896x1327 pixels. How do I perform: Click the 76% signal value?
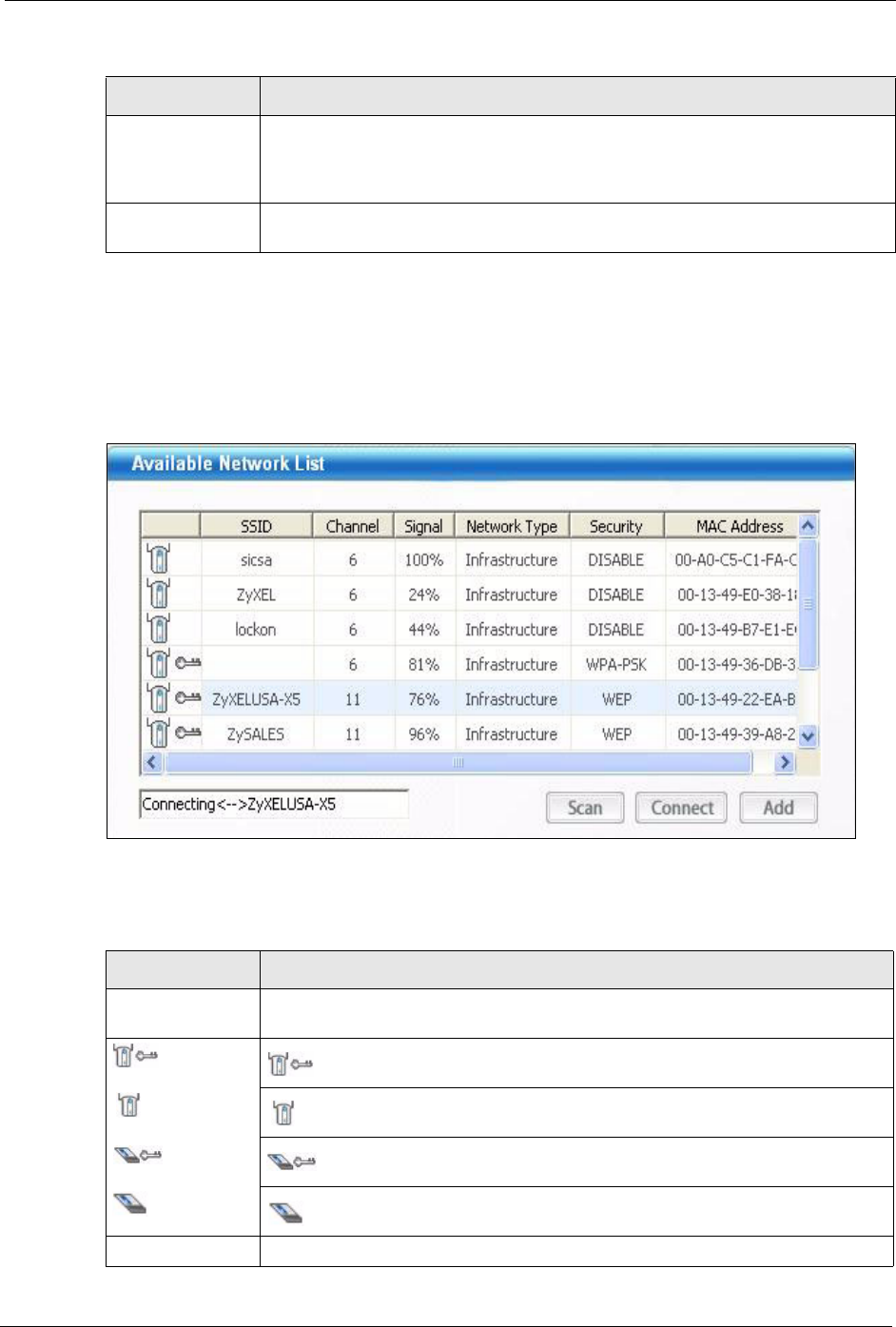(424, 699)
